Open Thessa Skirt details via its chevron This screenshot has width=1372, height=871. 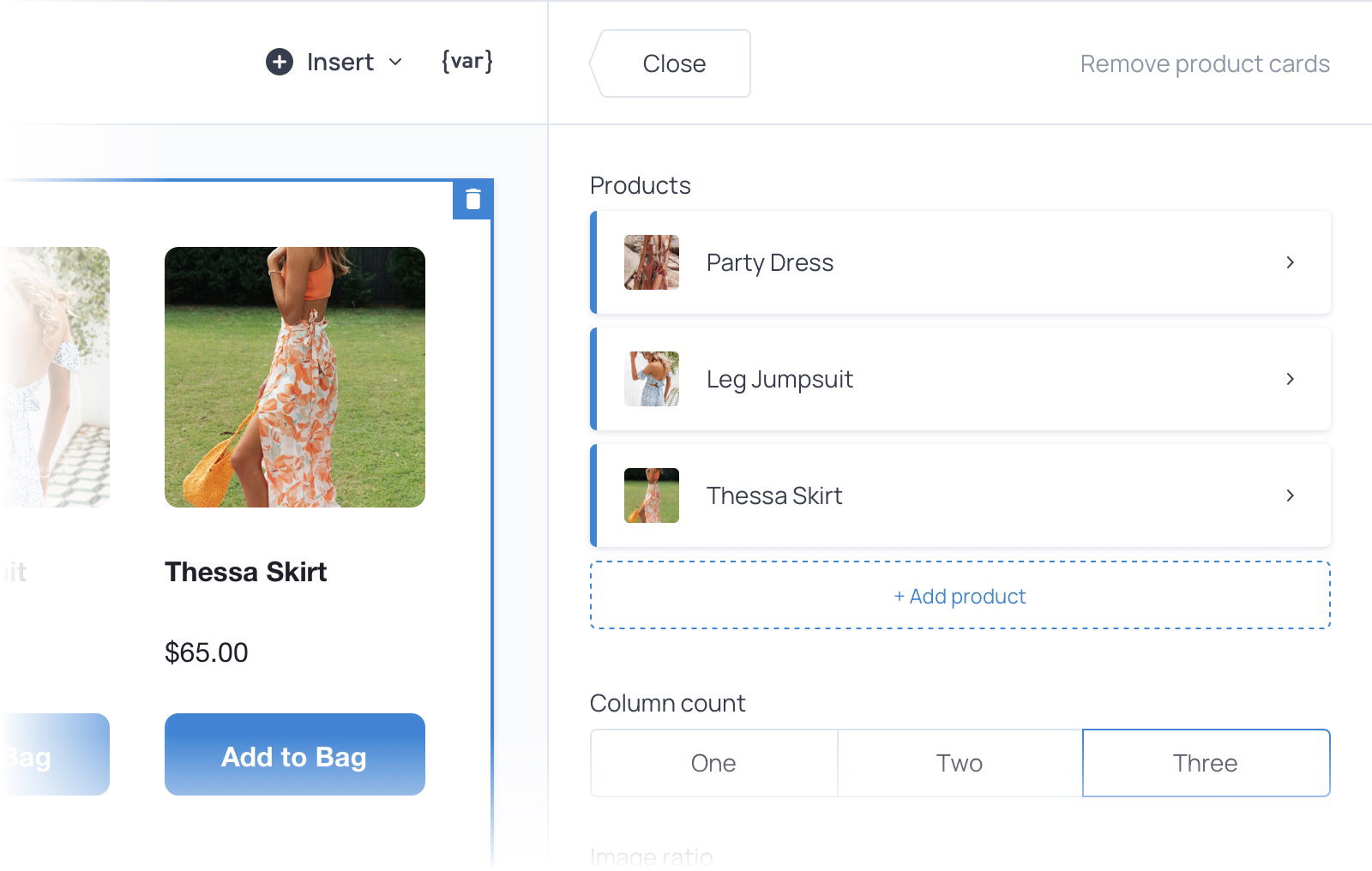click(x=1290, y=496)
